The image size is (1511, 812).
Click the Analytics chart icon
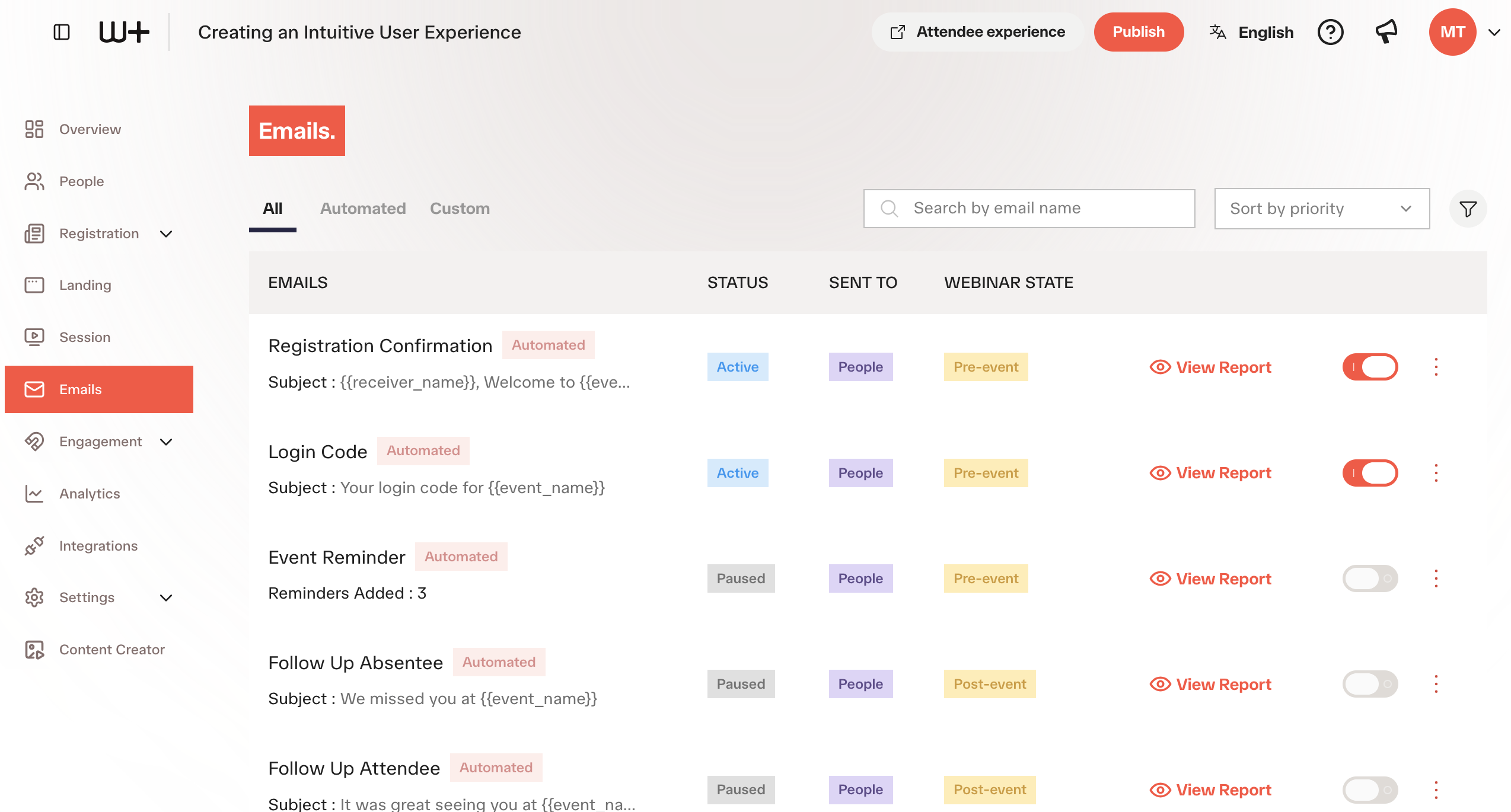click(x=34, y=494)
